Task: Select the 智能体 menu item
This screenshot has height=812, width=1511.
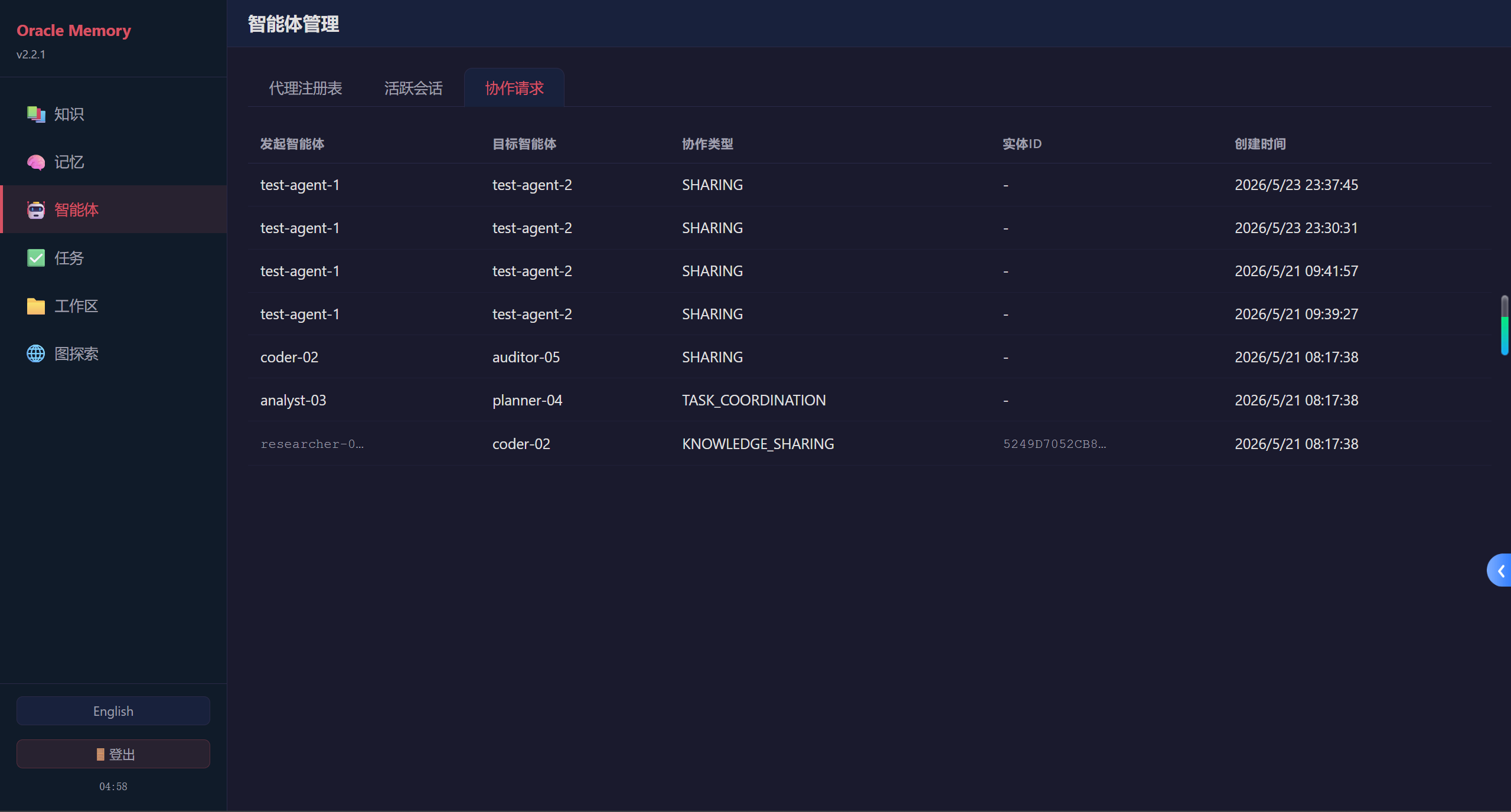Action: pos(113,209)
